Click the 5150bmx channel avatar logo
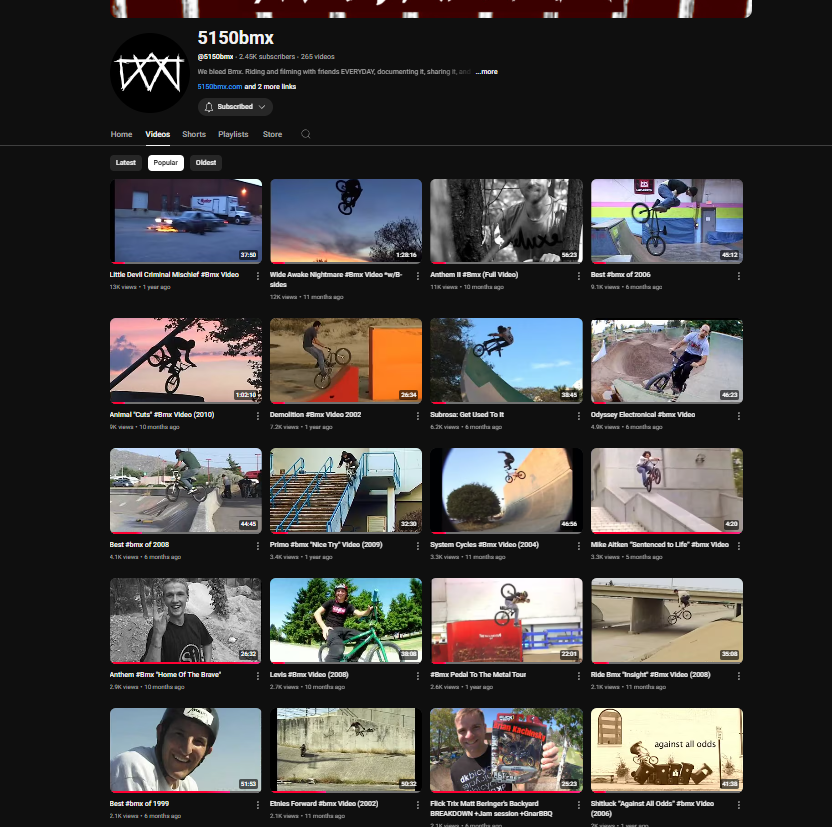832x827 pixels. 150,72
